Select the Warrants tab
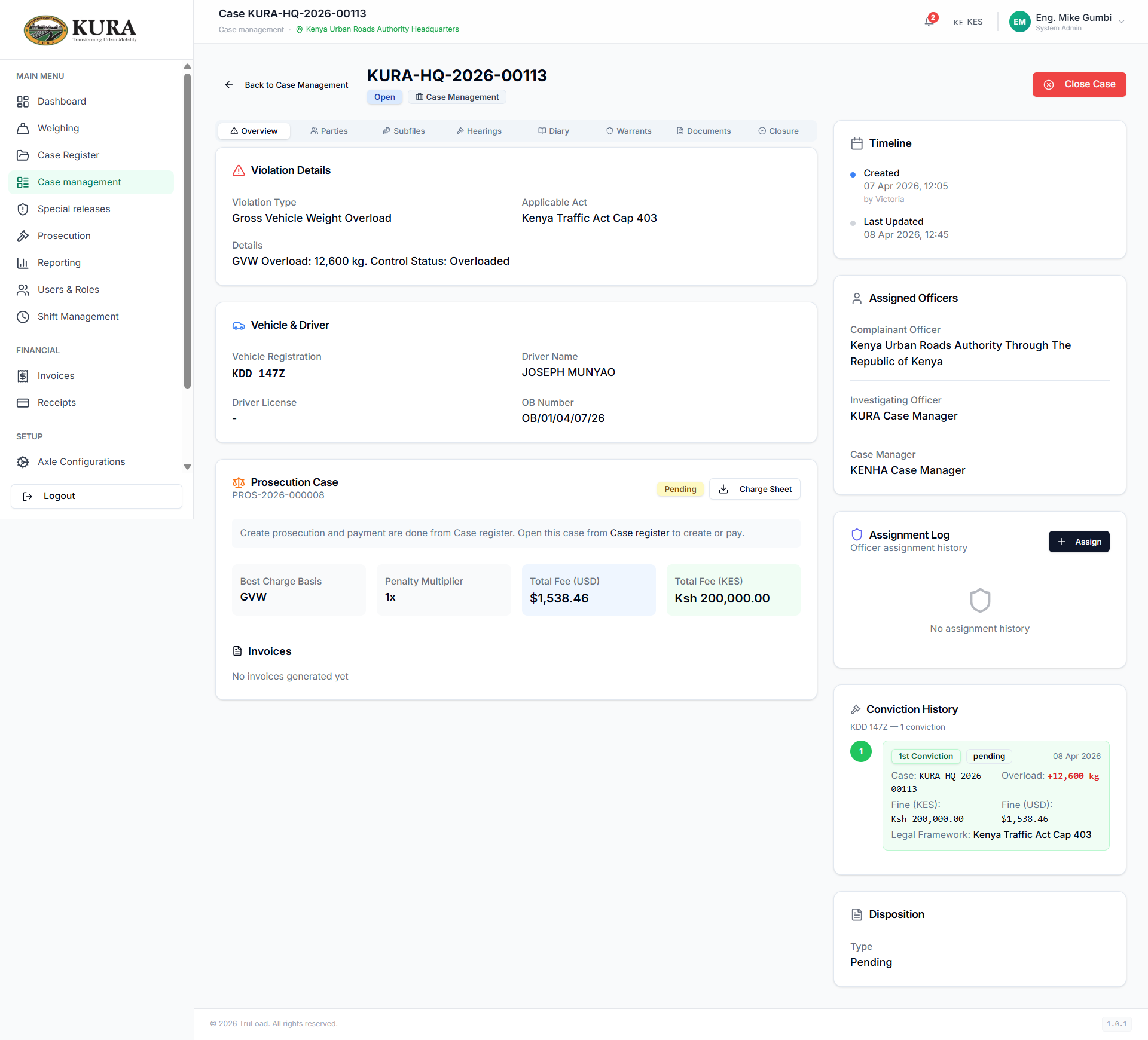Image resolution: width=1148 pixels, height=1040 pixels. 628,131
